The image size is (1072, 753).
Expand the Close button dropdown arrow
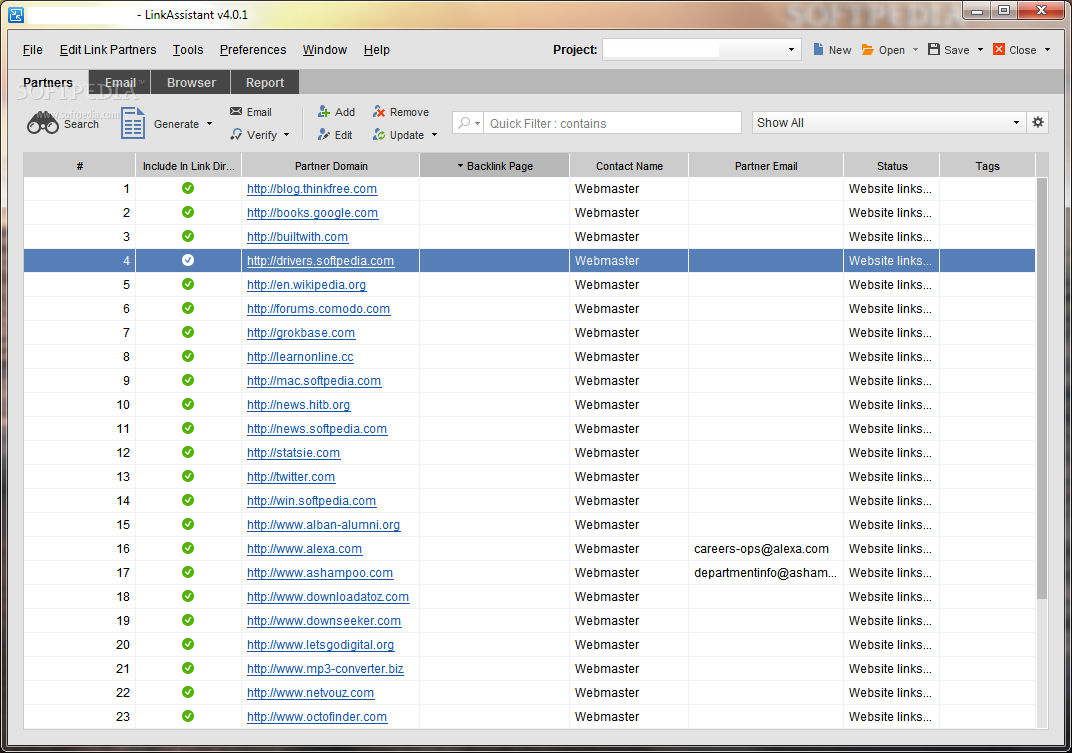1047,50
